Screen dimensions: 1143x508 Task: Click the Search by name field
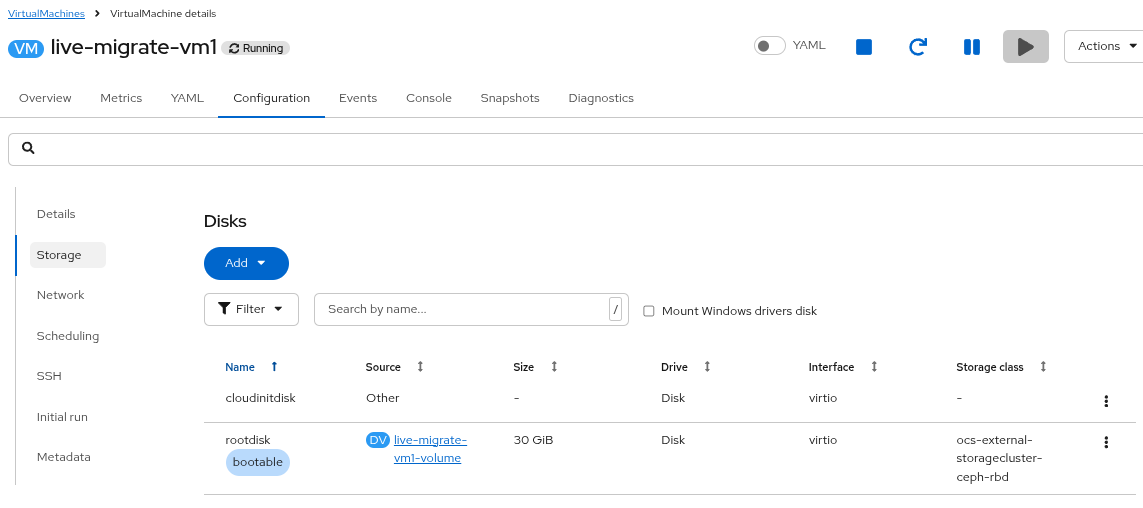(x=462, y=309)
